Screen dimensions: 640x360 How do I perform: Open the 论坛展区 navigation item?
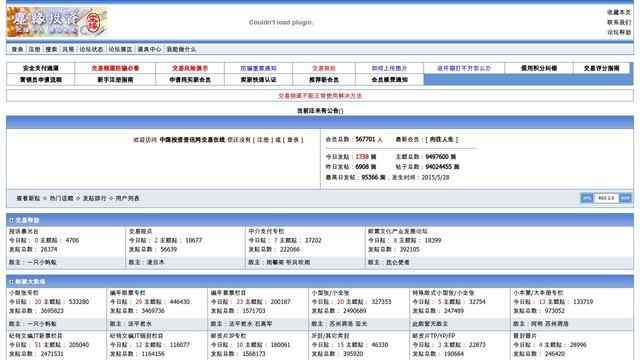[x=120, y=49]
